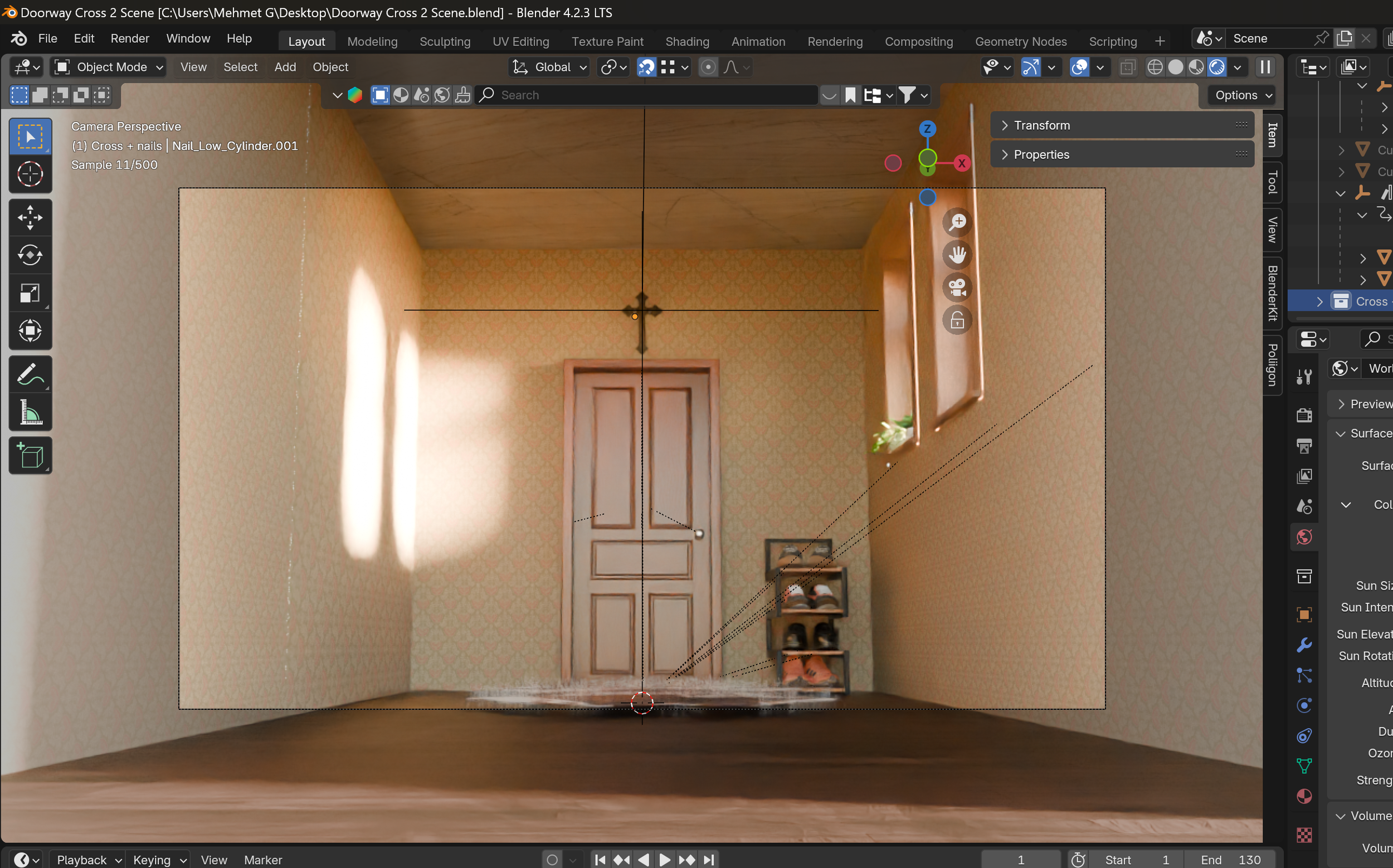Open the Render menu
The height and width of the screenshot is (868, 1393).
(x=129, y=38)
